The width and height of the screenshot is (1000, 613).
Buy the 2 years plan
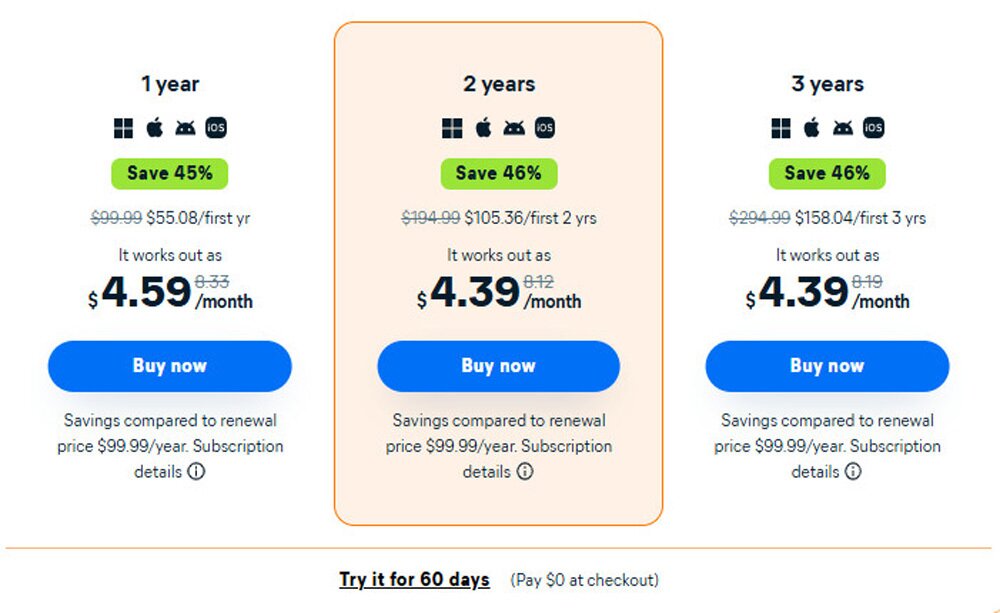[499, 366]
